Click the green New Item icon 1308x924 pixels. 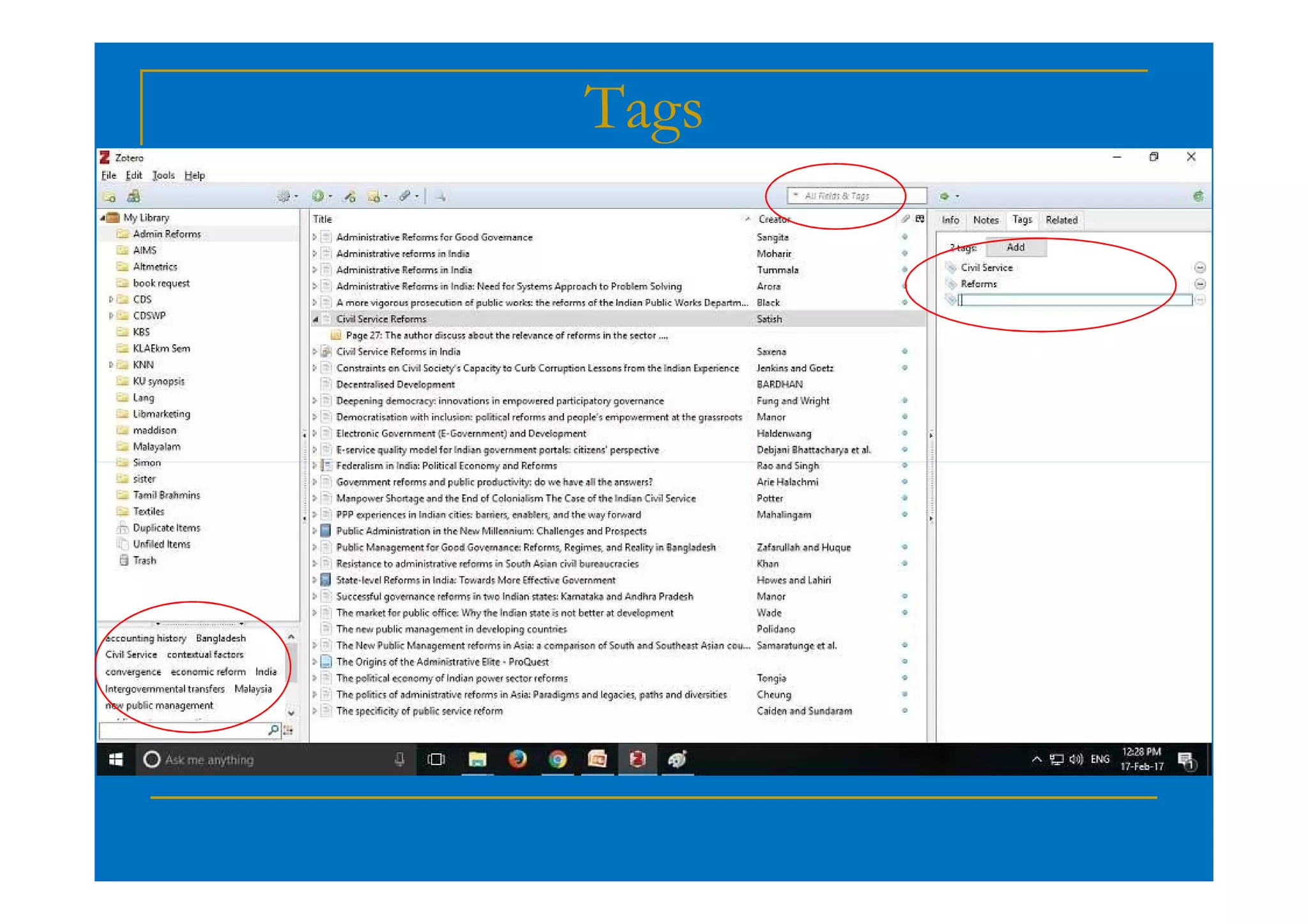pos(318,196)
